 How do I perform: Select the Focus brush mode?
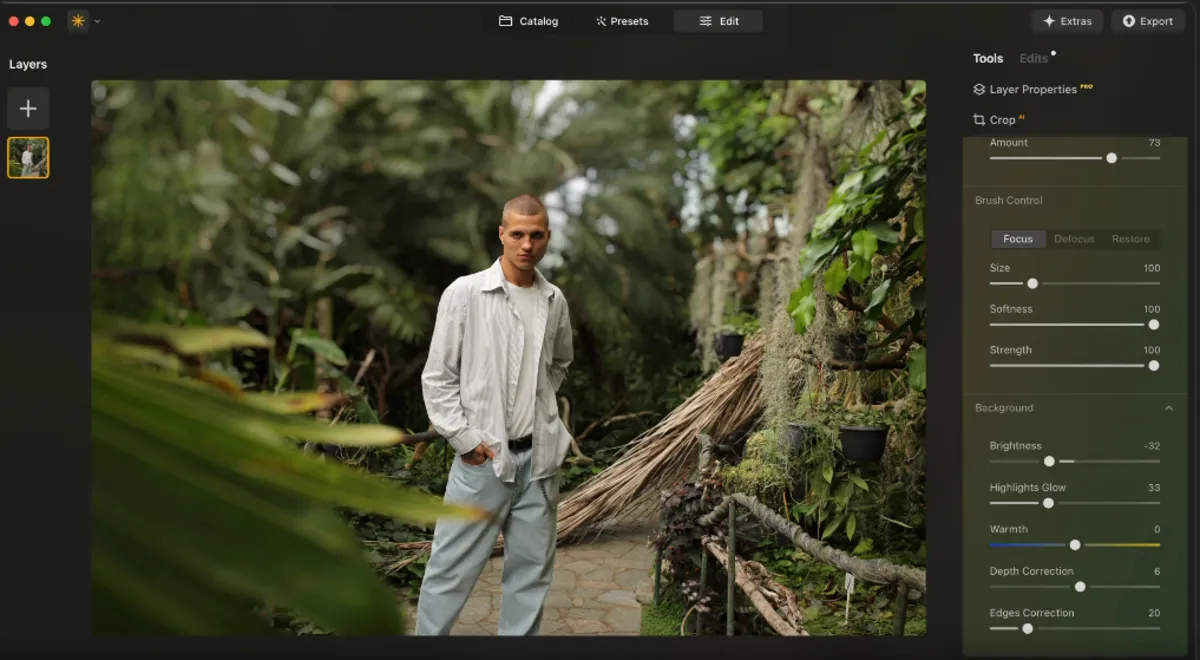coord(1017,238)
